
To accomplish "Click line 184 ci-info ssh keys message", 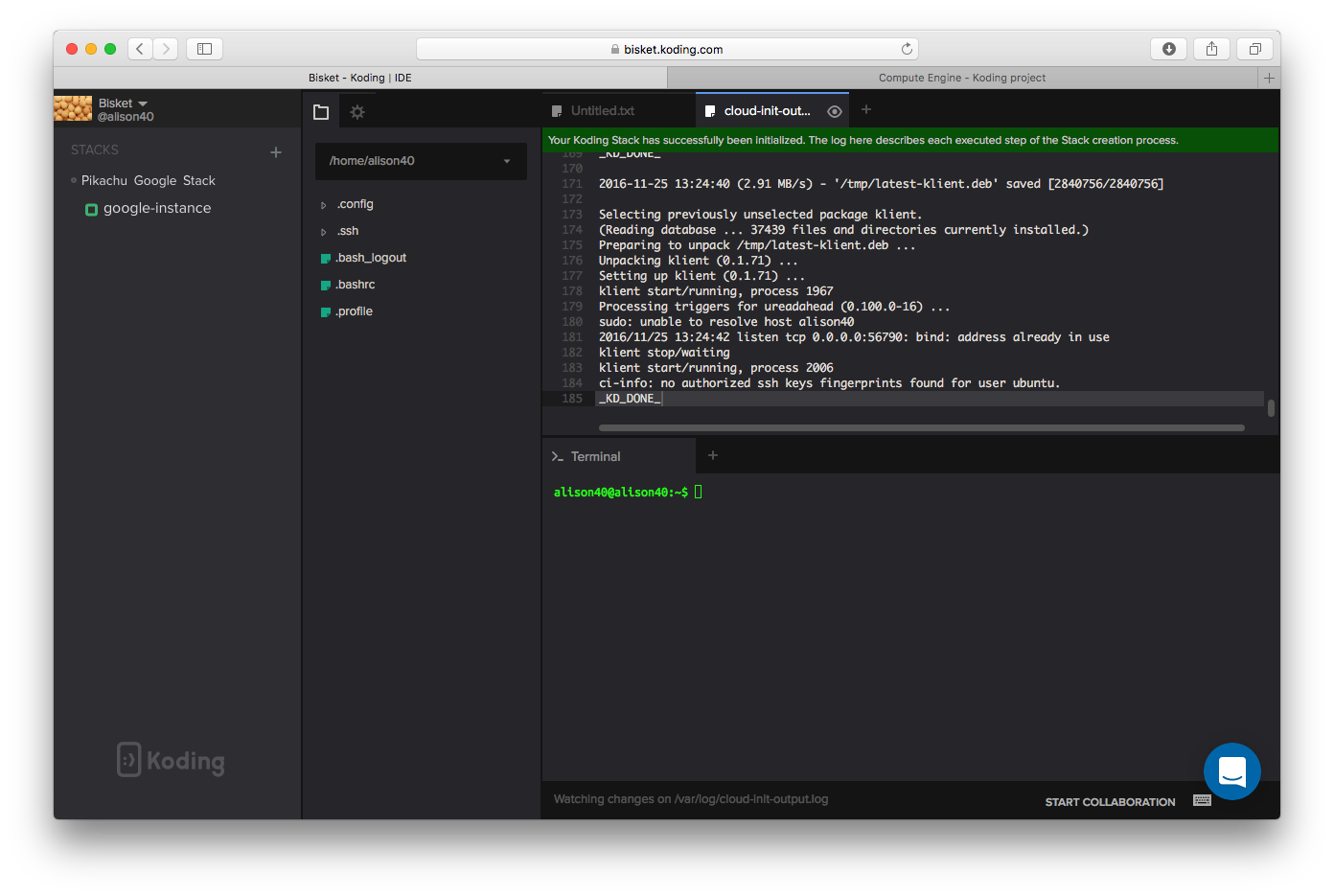I will click(x=829, y=383).
